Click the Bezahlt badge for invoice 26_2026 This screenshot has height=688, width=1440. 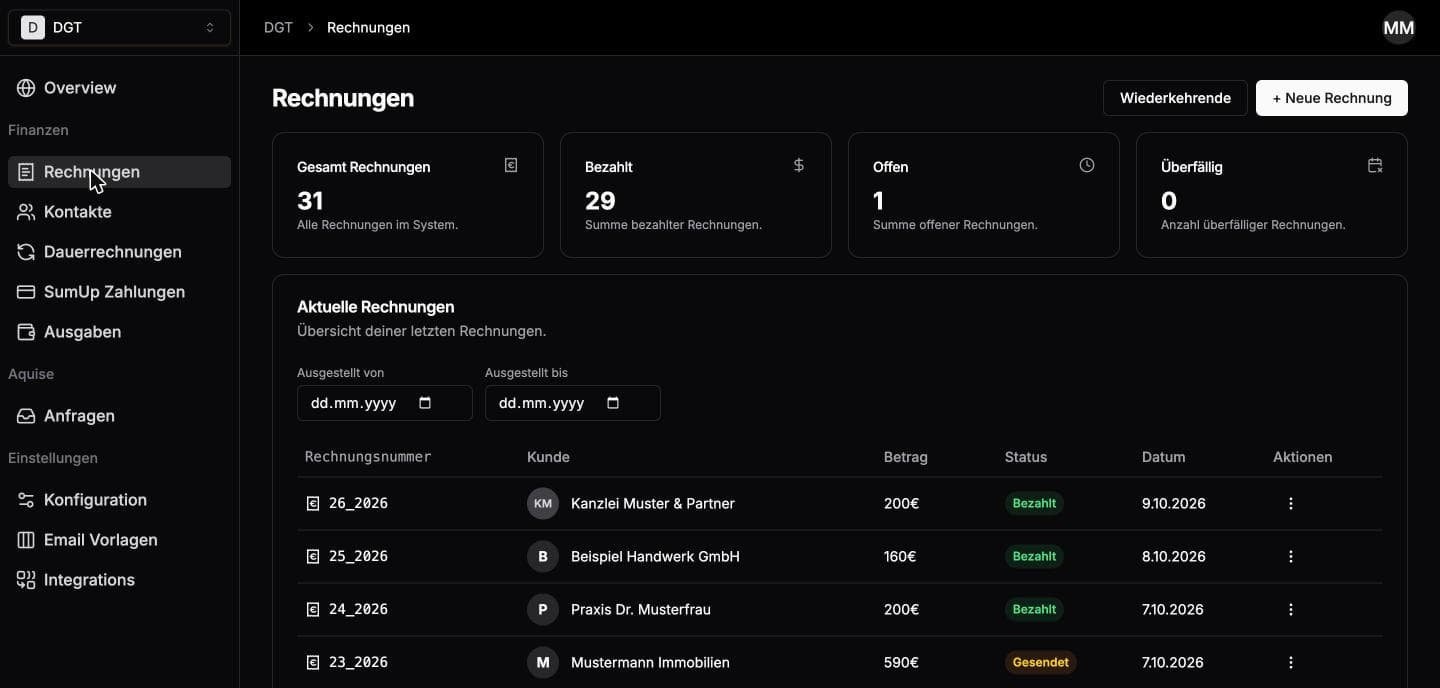tap(1034, 503)
